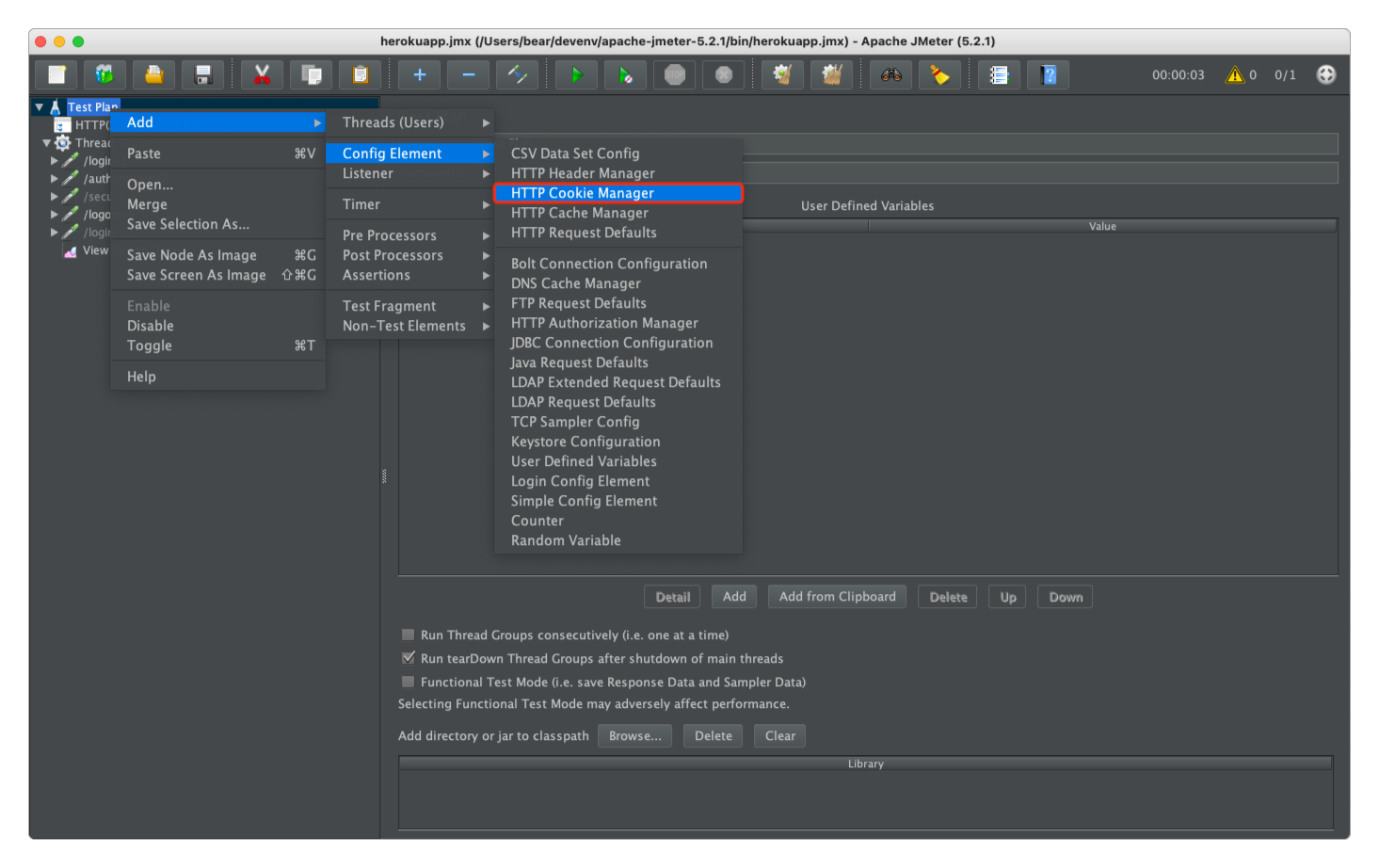Click the Add variable button
1379x868 pixels.
pyautogui.click(x=734, y=597)
